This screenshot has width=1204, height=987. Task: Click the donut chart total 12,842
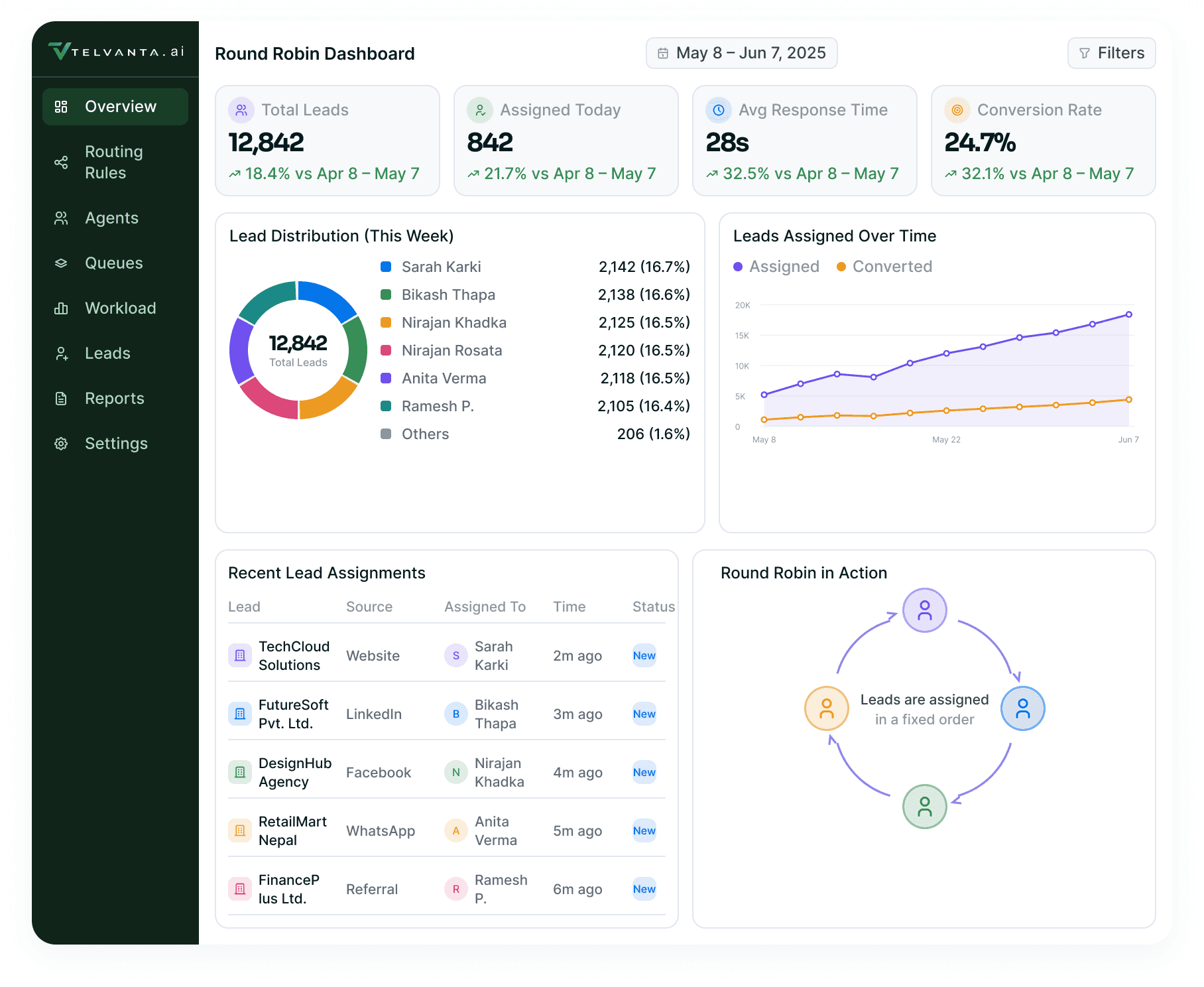click(298, 343)
